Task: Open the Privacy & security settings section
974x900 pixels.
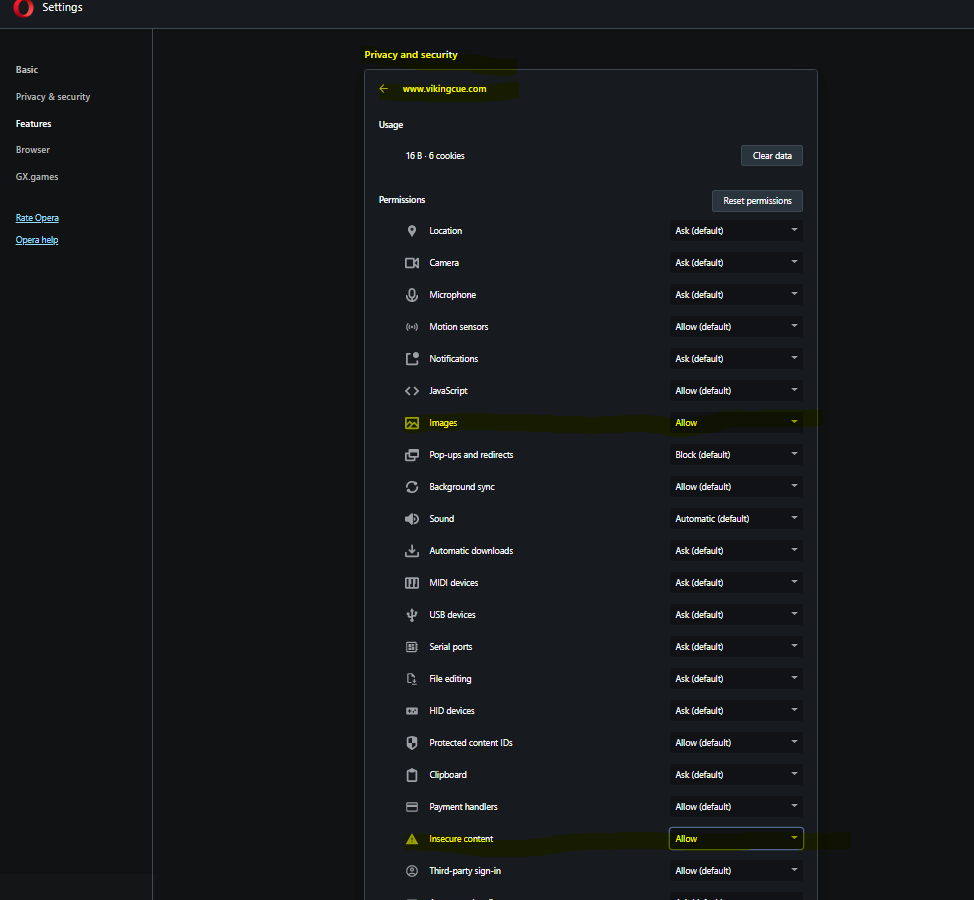Action: point(53,97)
